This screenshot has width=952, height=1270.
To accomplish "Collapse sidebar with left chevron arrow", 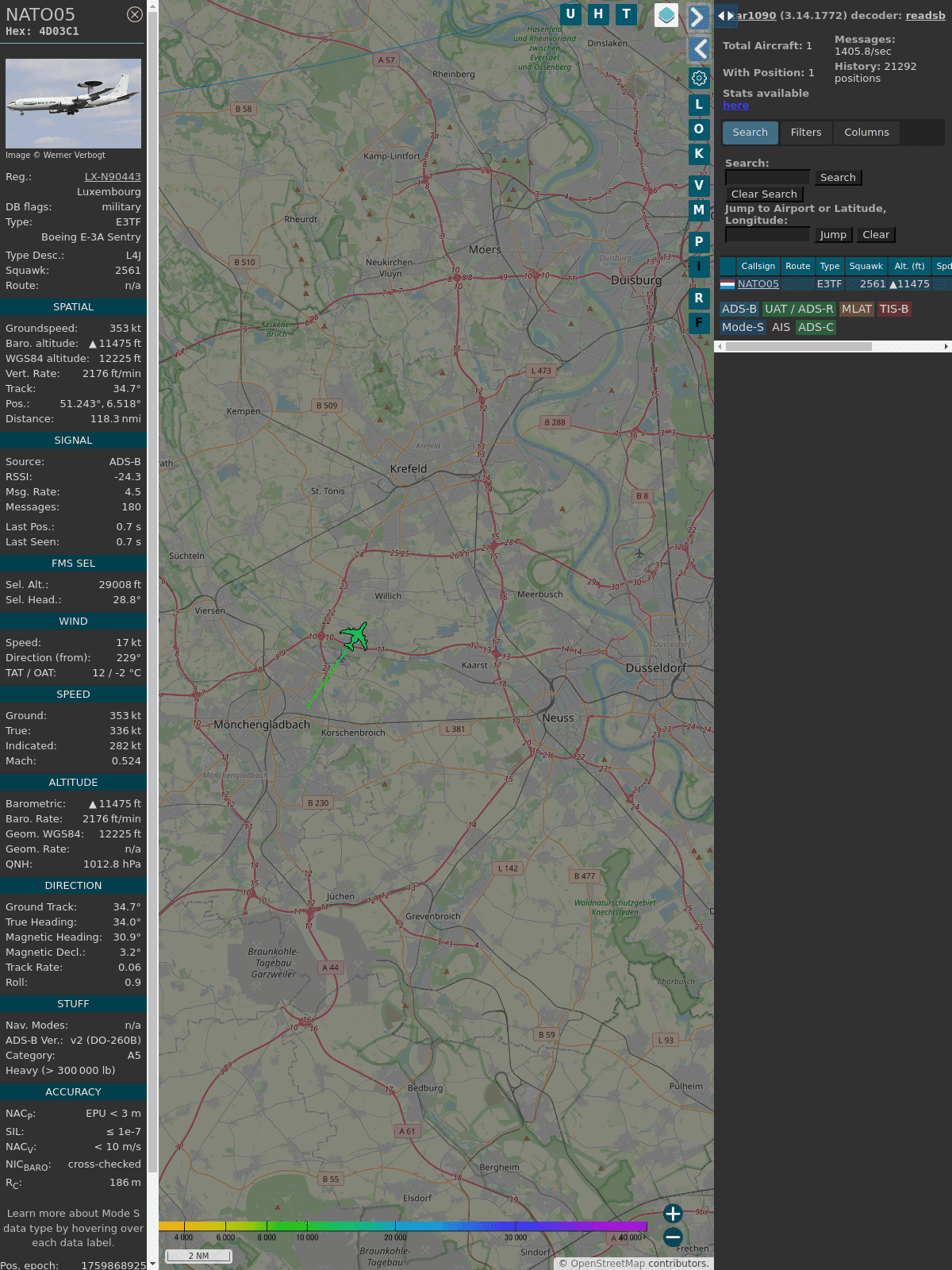I will pyautogui.click(x=699, y=49).
